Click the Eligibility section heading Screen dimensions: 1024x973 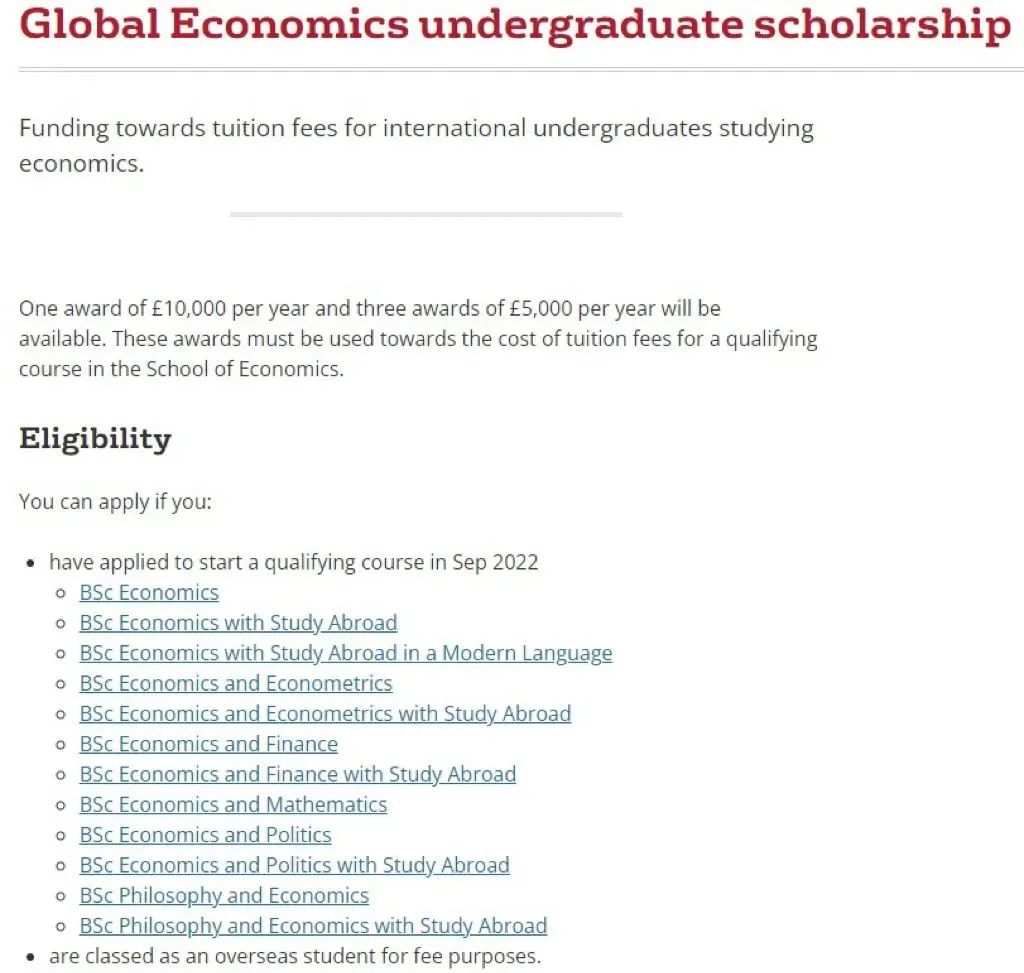pos(95,439)
